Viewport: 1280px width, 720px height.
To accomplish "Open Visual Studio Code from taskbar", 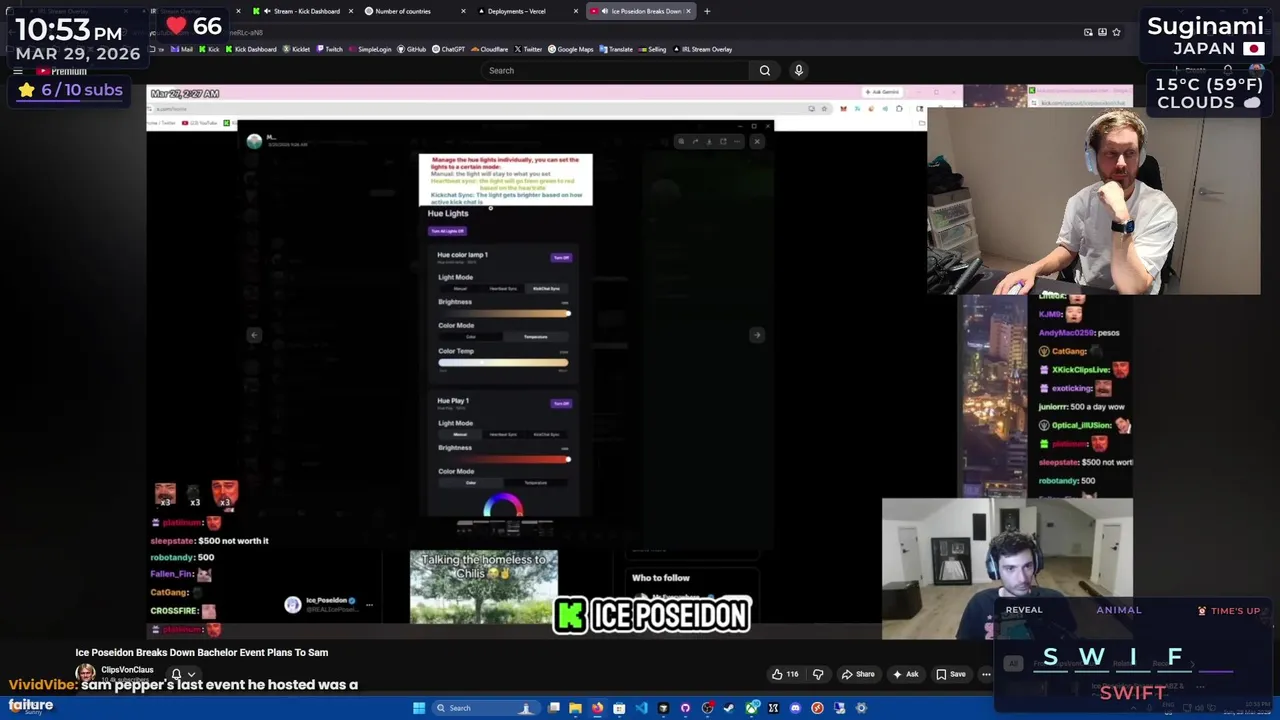I will click(641, 708).
